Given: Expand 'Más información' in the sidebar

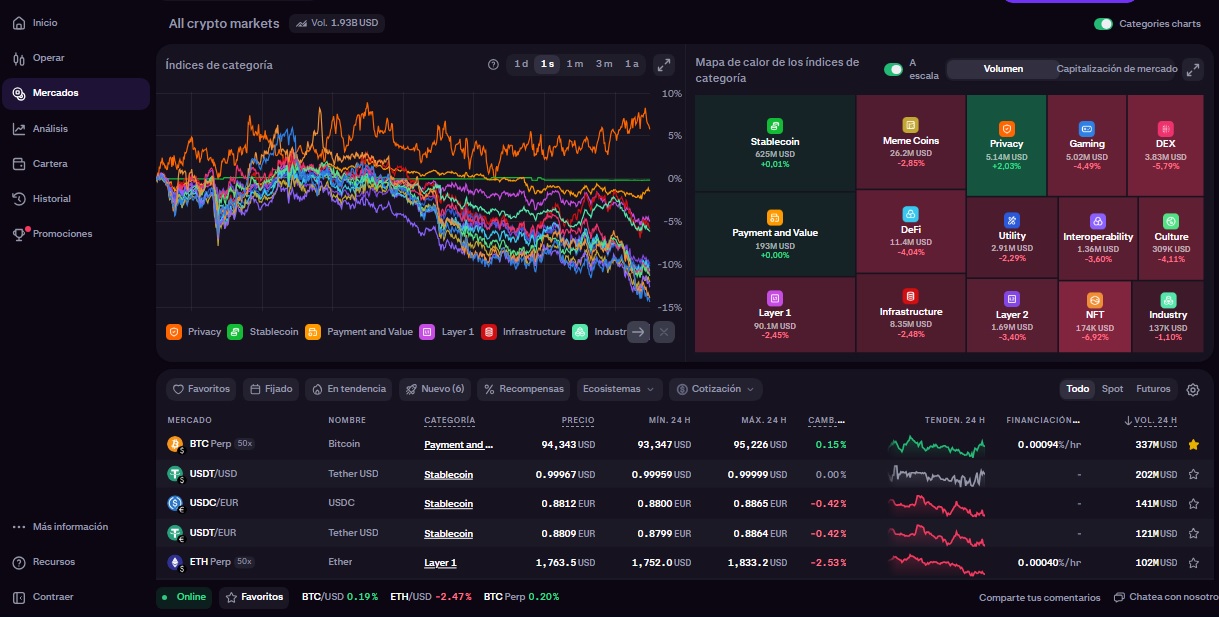Looking at the screenshot, I should coord(69,527).
